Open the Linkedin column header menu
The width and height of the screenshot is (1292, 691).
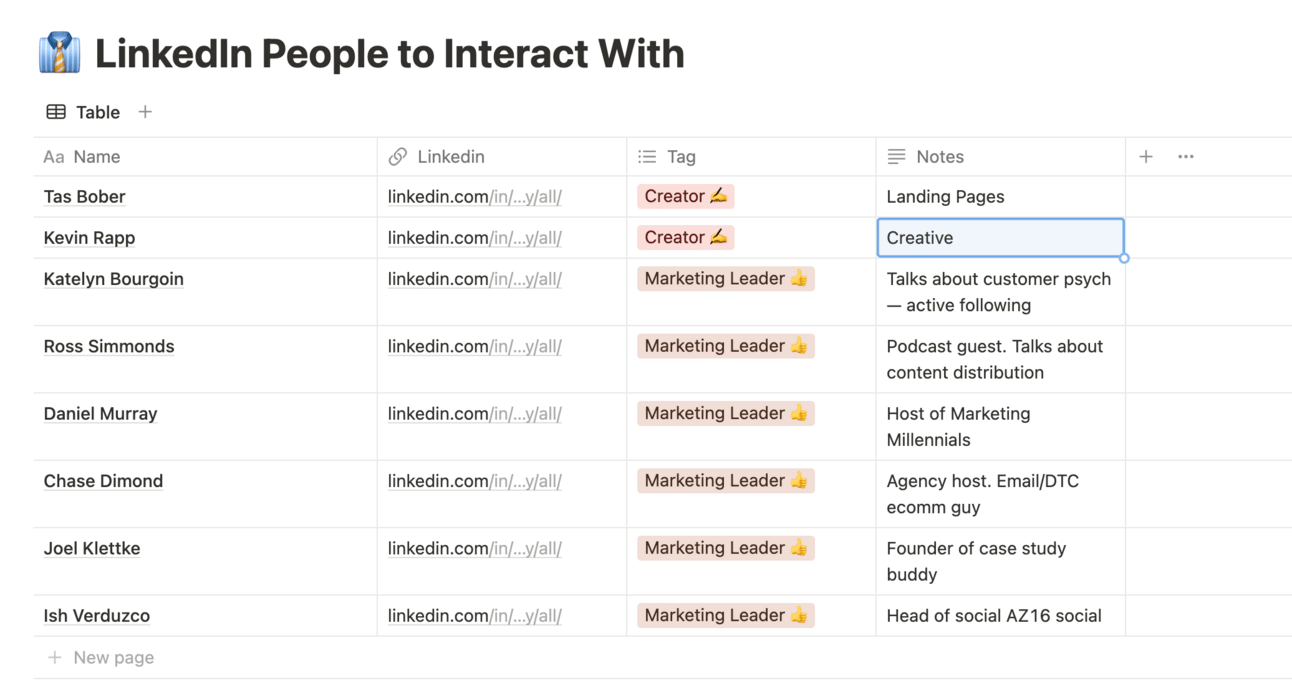tap(450, 157)
